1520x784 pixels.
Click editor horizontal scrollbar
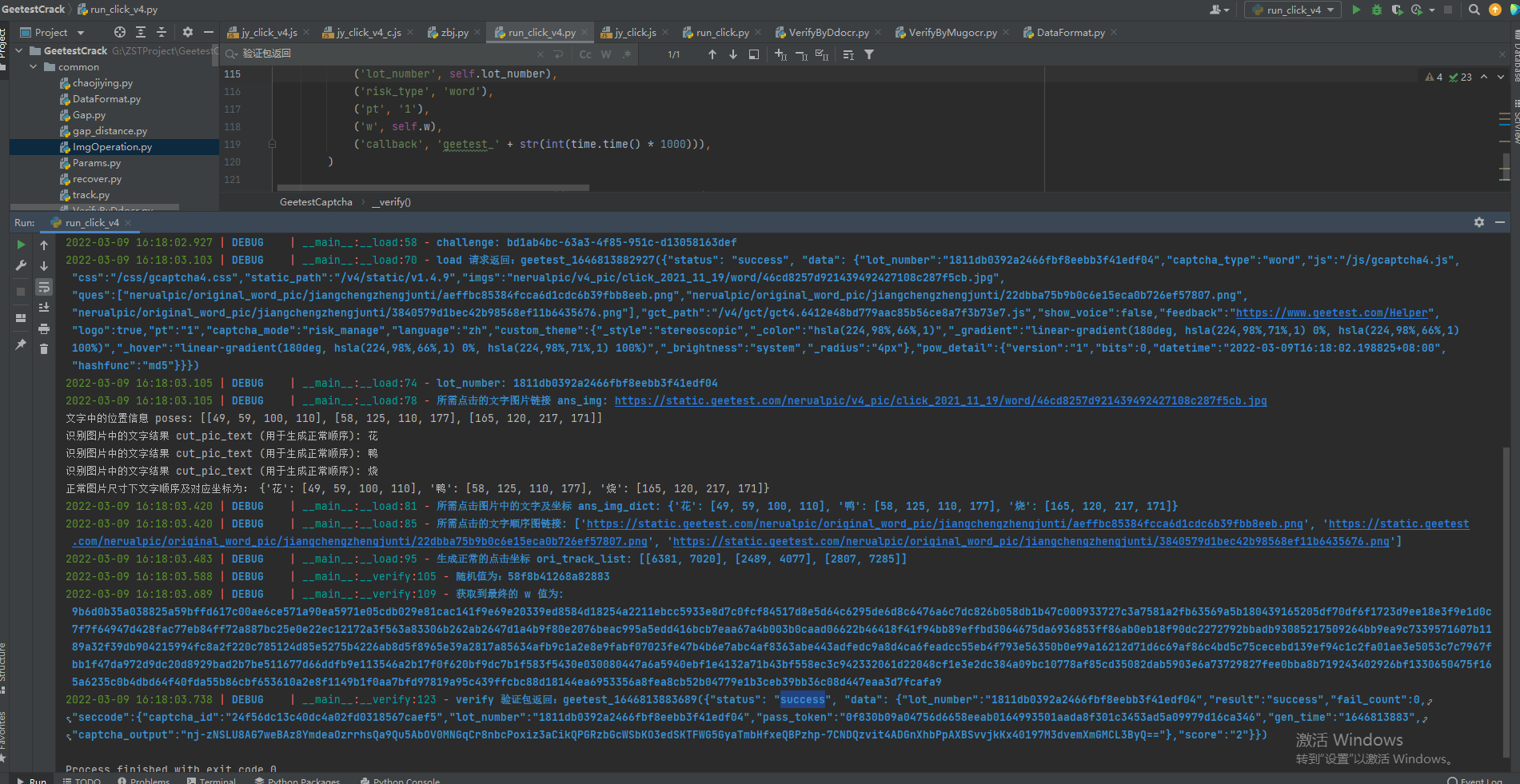[433, 188]
